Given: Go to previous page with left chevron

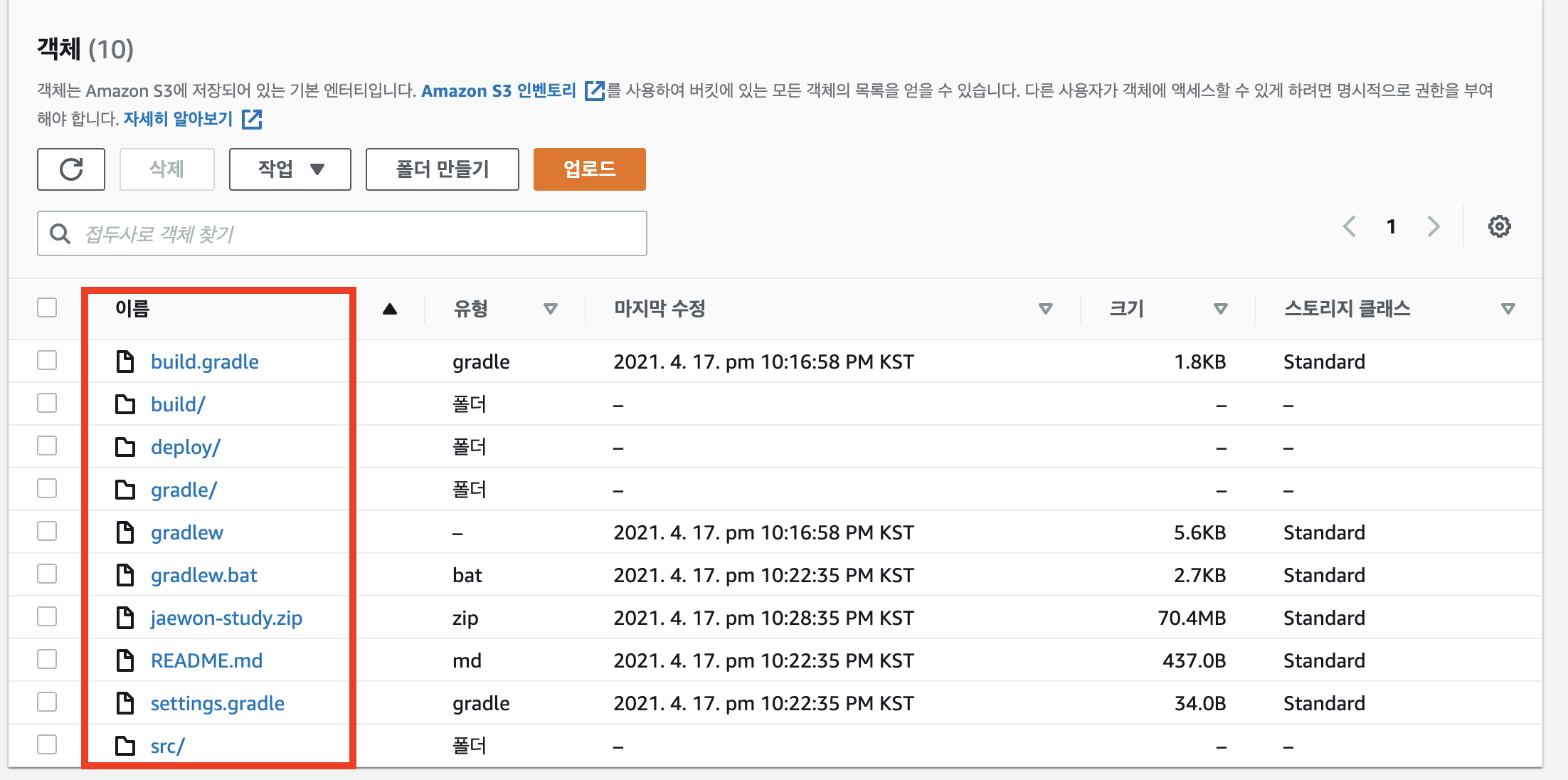Looking at the screenshot, I should tap(1349, 227).
